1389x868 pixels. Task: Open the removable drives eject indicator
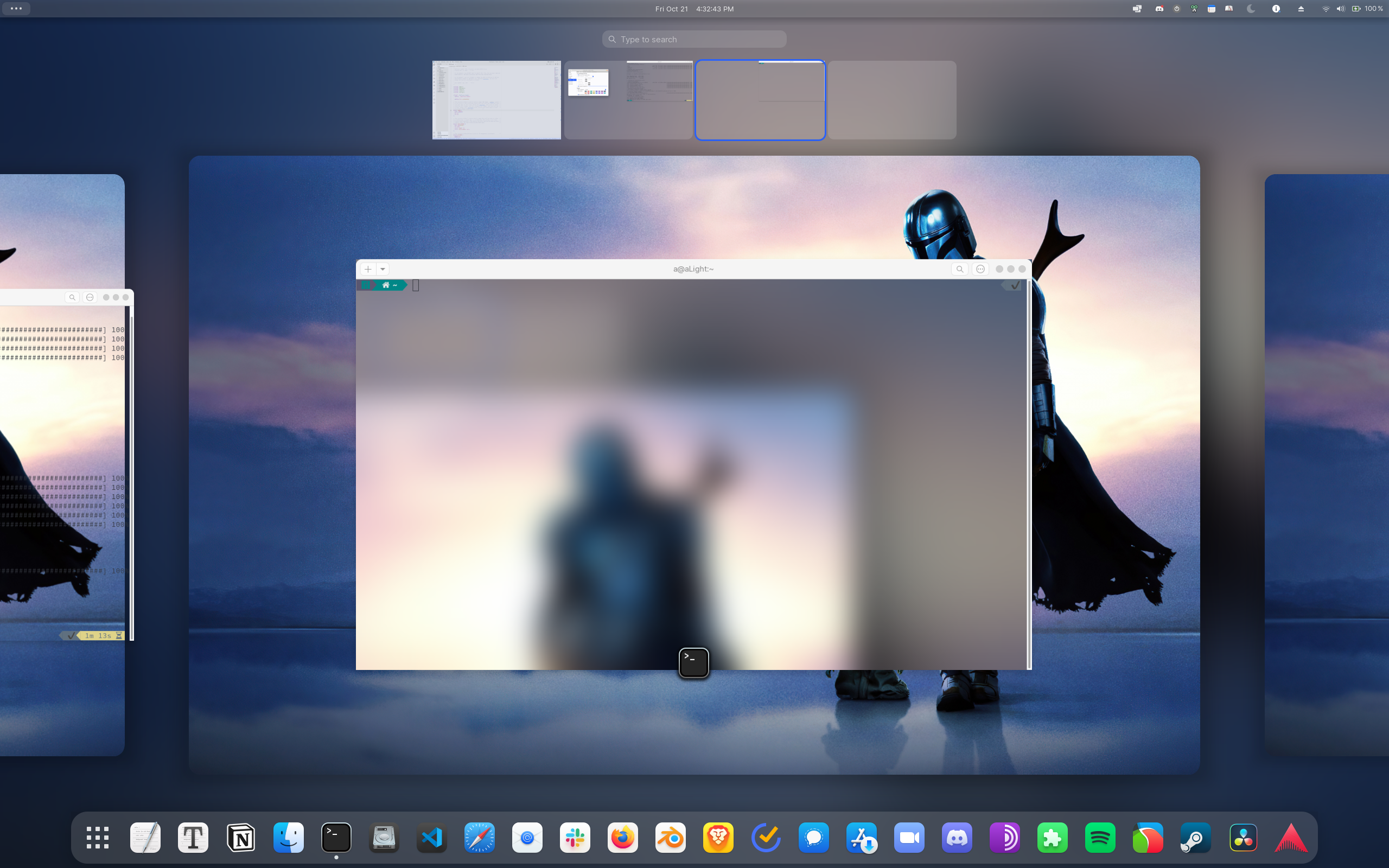click(x=1301, y=9)
